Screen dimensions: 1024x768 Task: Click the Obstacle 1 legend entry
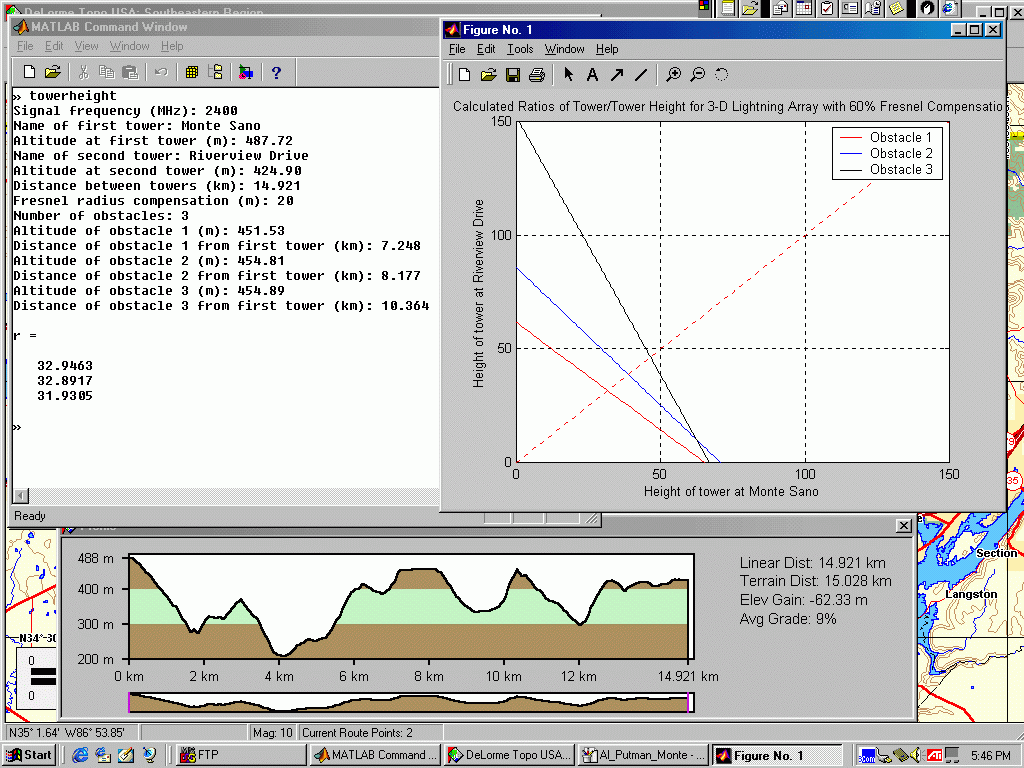coord(887,137)
